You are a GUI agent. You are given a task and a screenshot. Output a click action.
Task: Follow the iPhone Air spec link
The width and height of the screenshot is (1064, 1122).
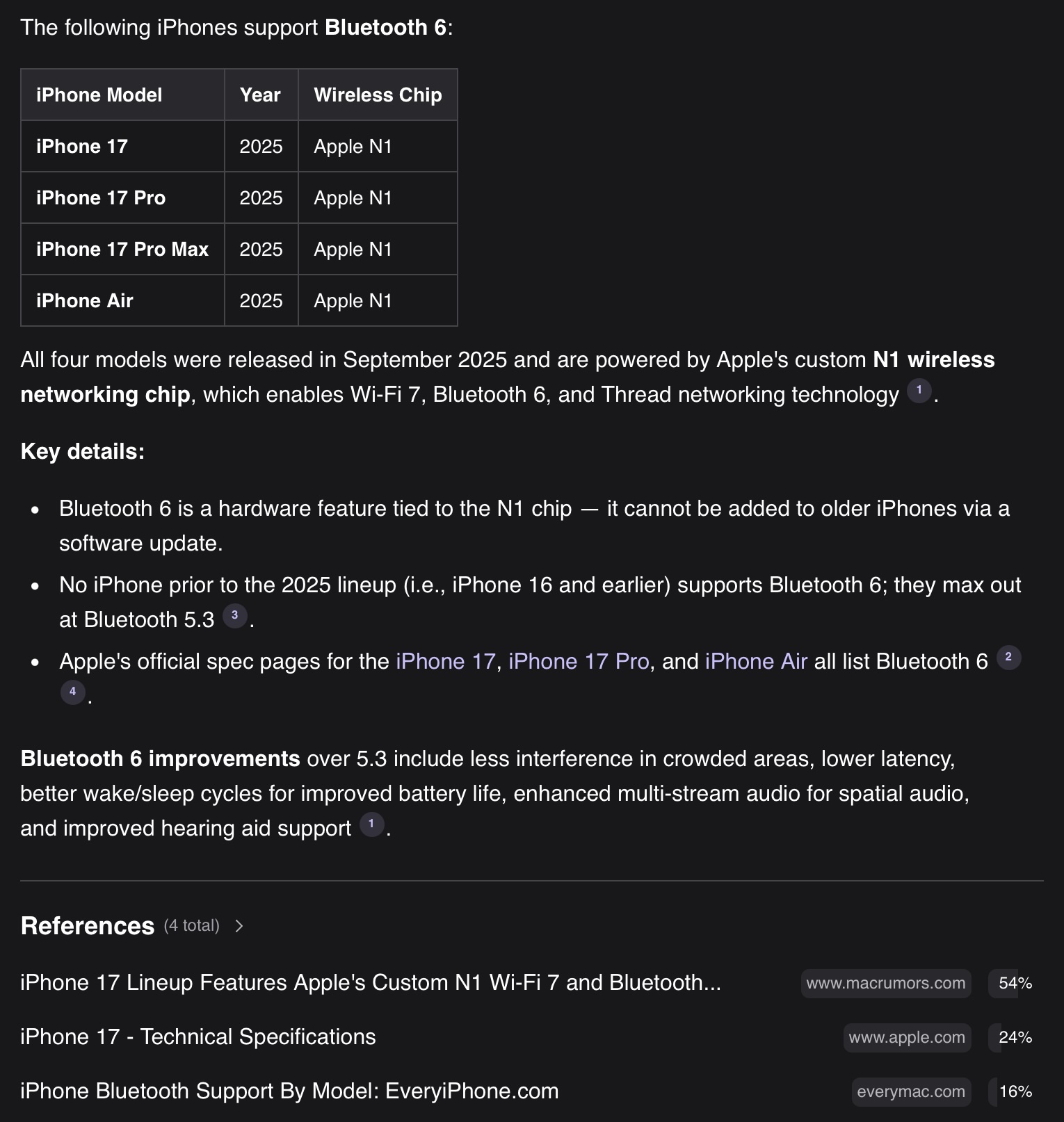(756, 661)
